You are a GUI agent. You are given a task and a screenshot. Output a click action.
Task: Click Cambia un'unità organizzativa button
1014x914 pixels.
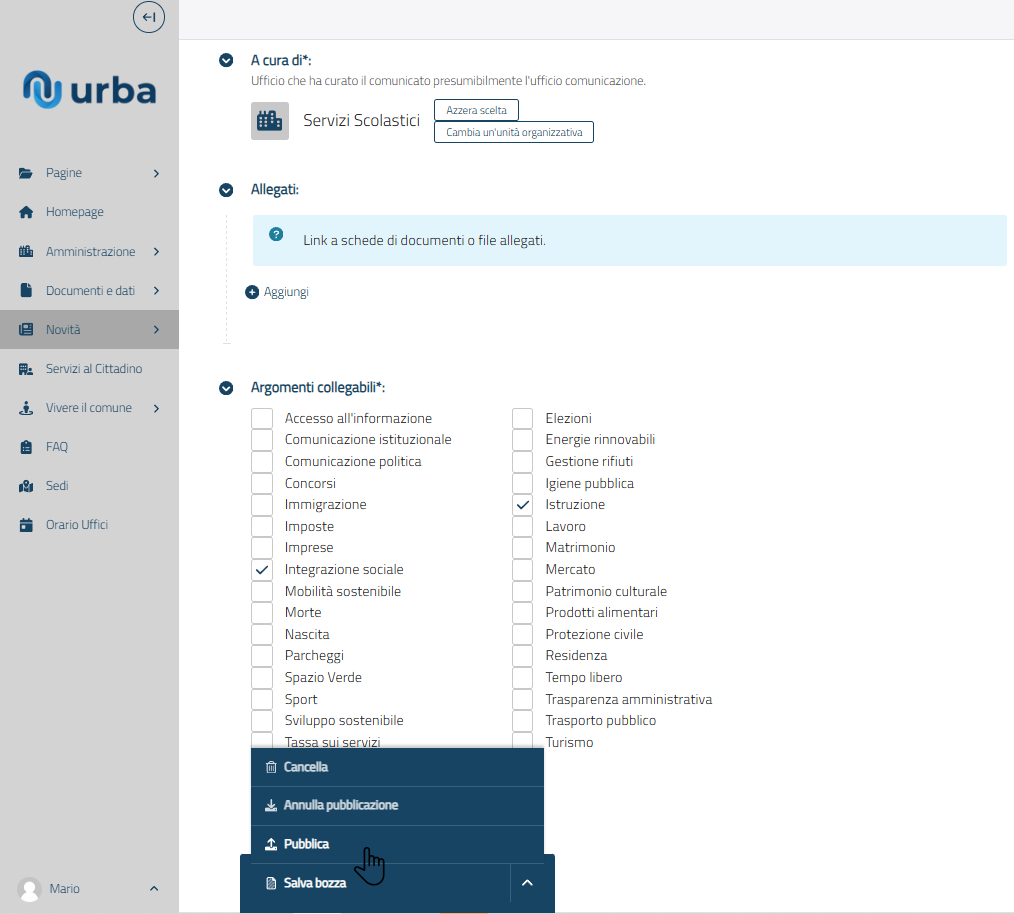(513, 132)
